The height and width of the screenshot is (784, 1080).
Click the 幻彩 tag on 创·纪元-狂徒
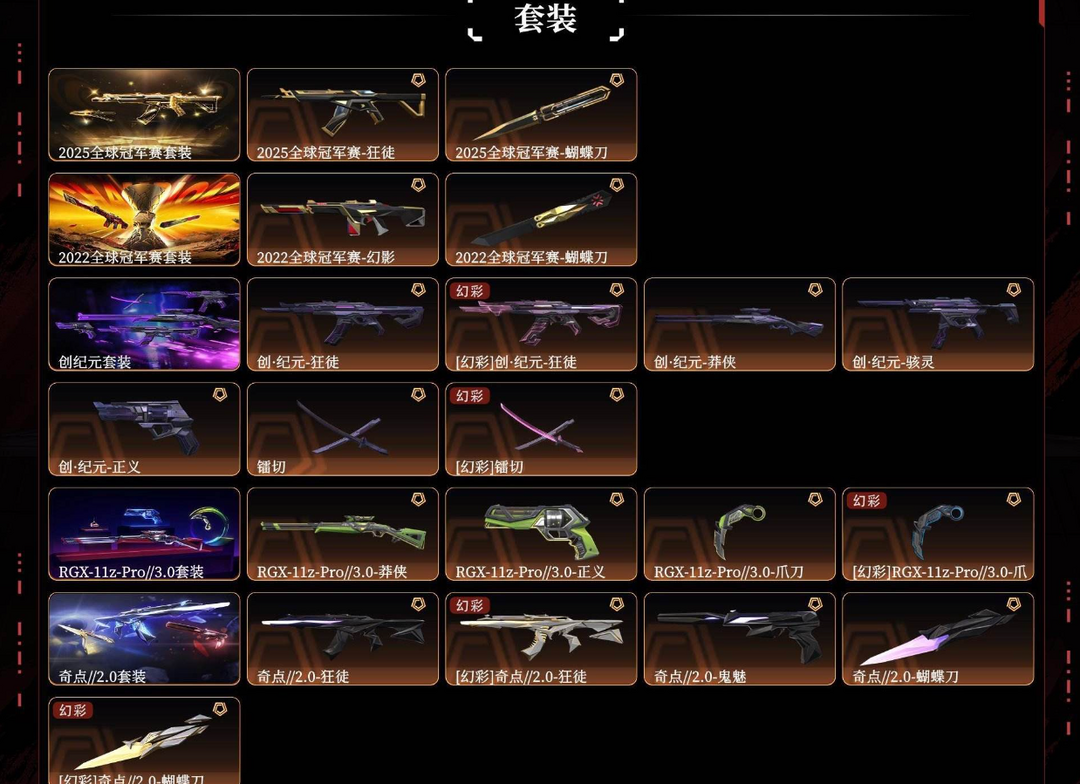(470, 291)
